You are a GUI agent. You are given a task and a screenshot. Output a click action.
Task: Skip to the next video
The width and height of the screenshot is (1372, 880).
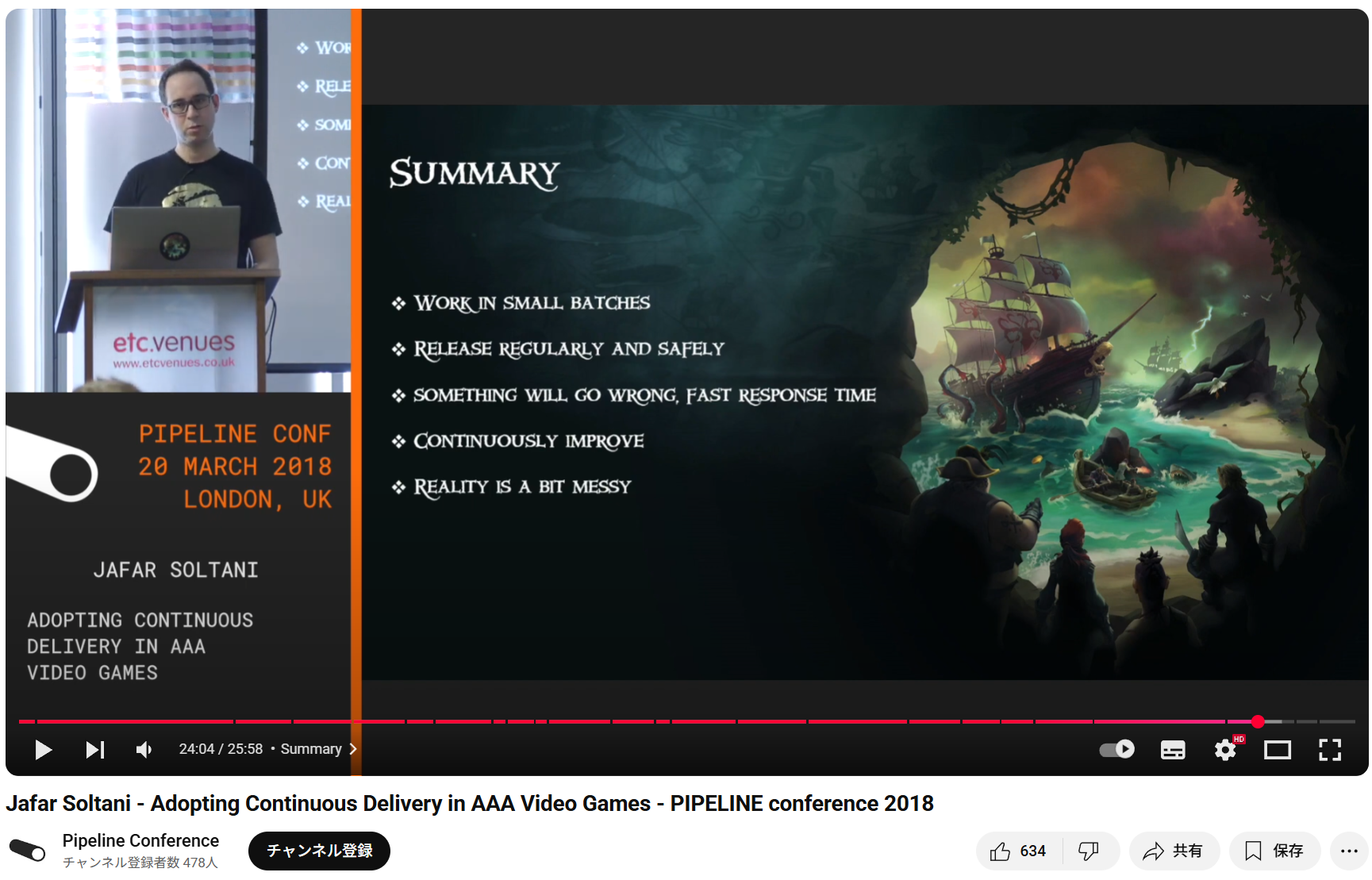[95, 749]
